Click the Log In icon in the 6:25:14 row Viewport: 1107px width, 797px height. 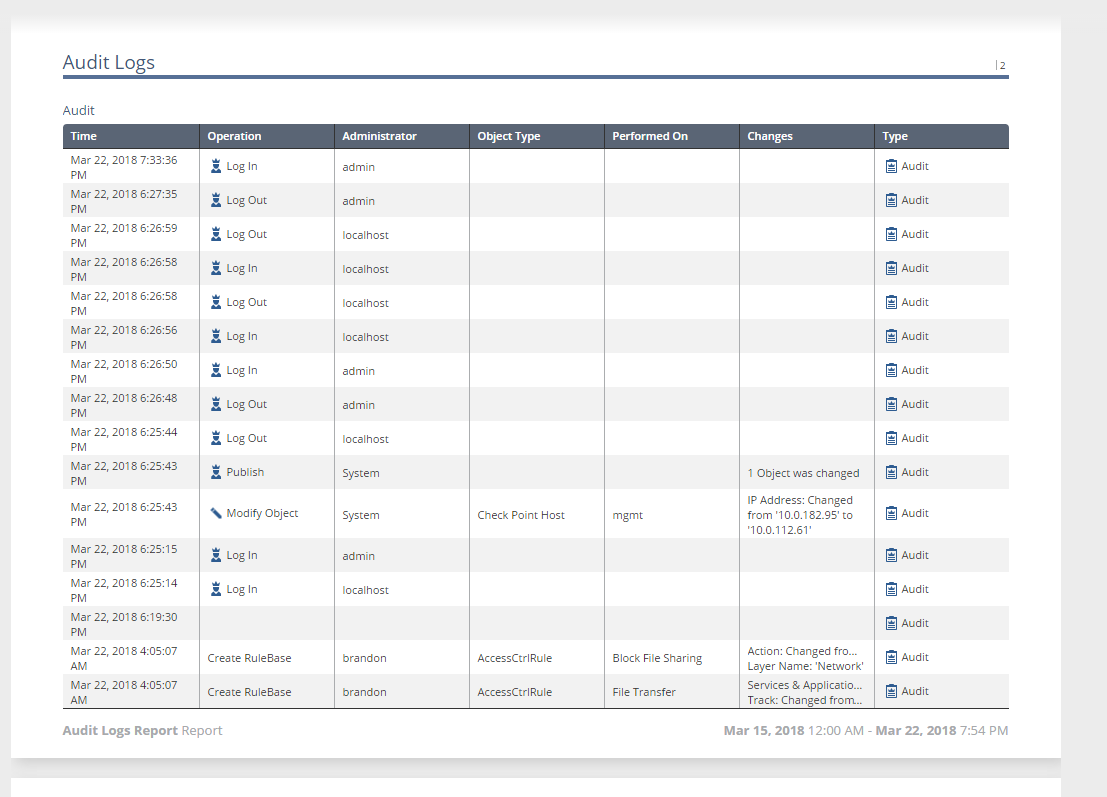point(216,589)
